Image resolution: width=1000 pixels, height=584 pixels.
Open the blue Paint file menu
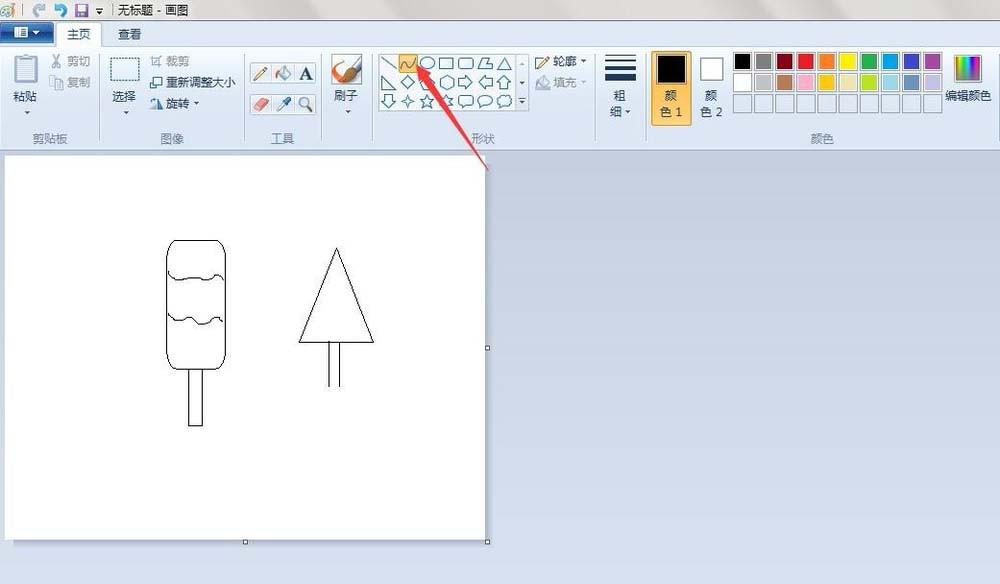coord(27,33)
